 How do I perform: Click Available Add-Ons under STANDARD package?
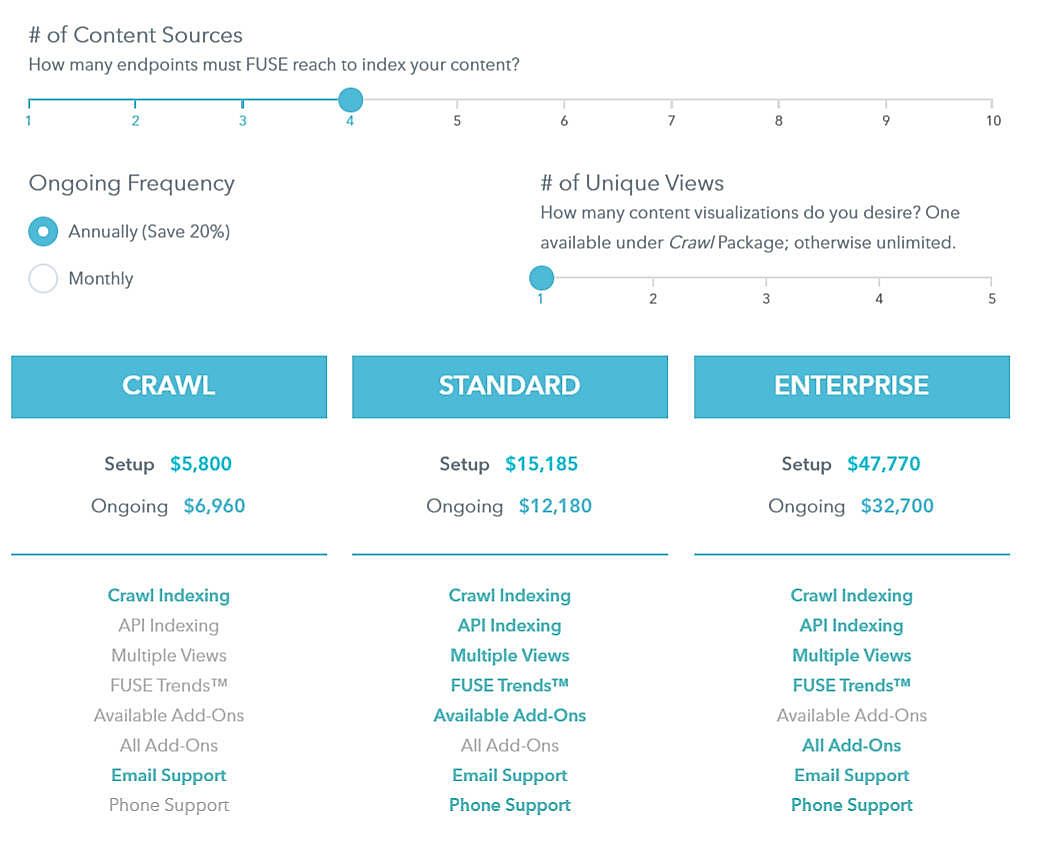click(510, 715)
